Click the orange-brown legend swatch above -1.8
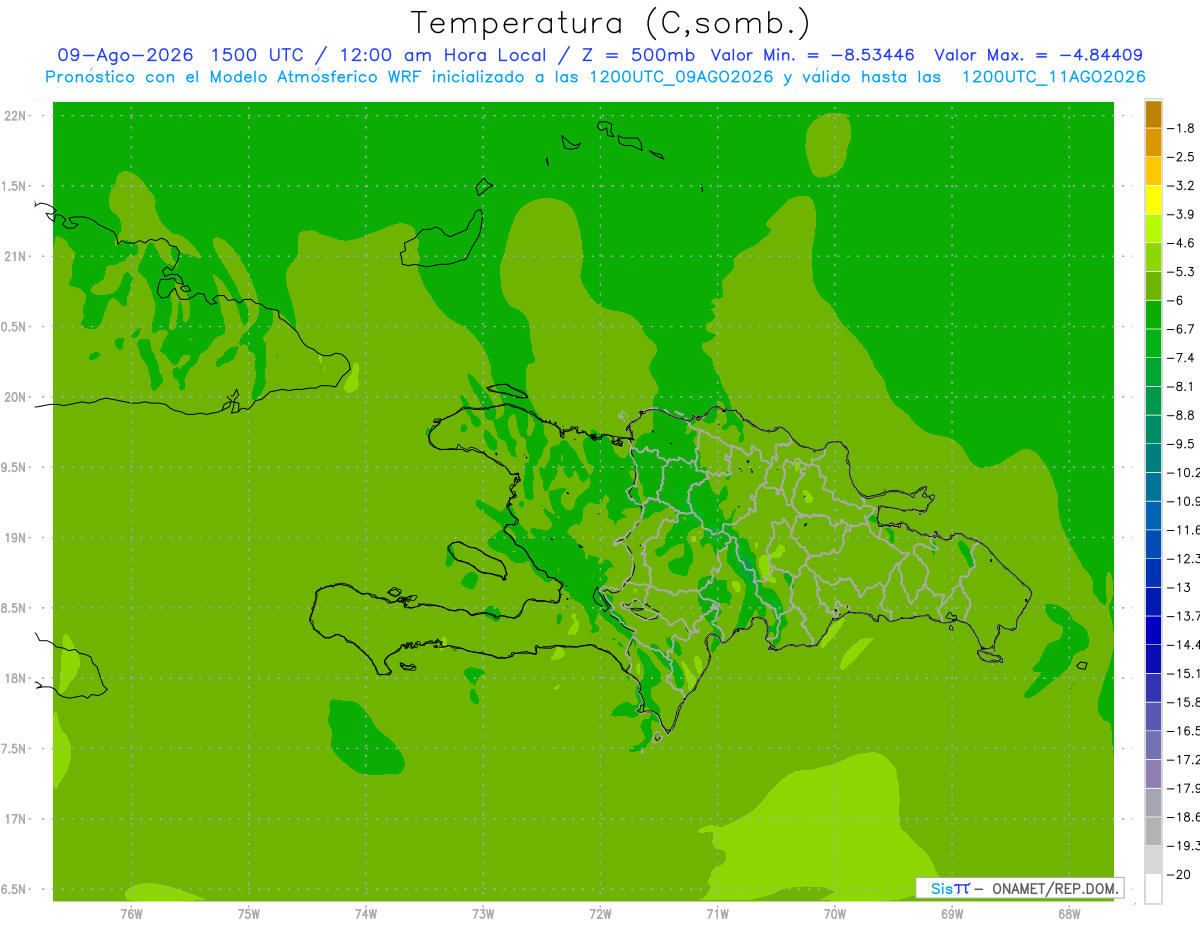The height and width of the screenshot is (927, 1200). (x=1153, y=114)
